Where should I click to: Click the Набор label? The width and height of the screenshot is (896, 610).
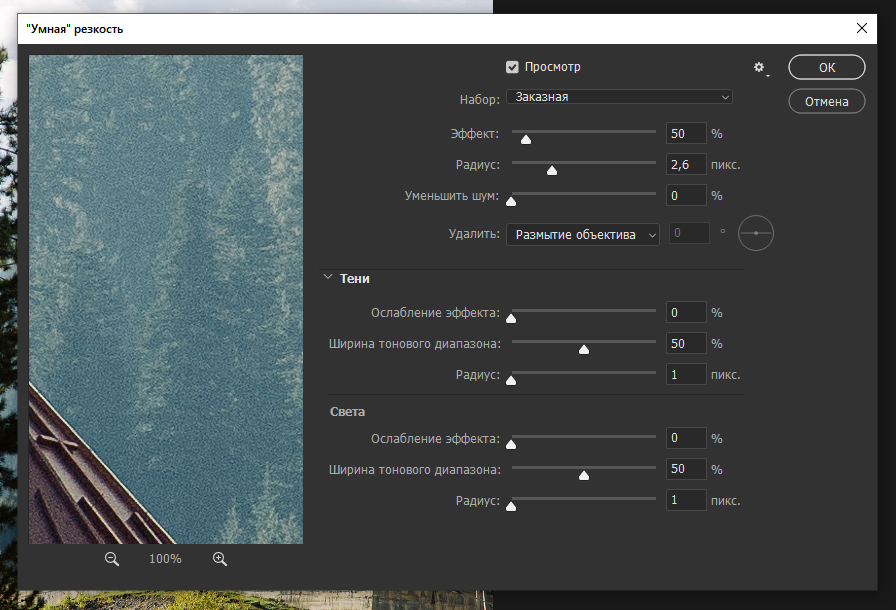[479, 99]
